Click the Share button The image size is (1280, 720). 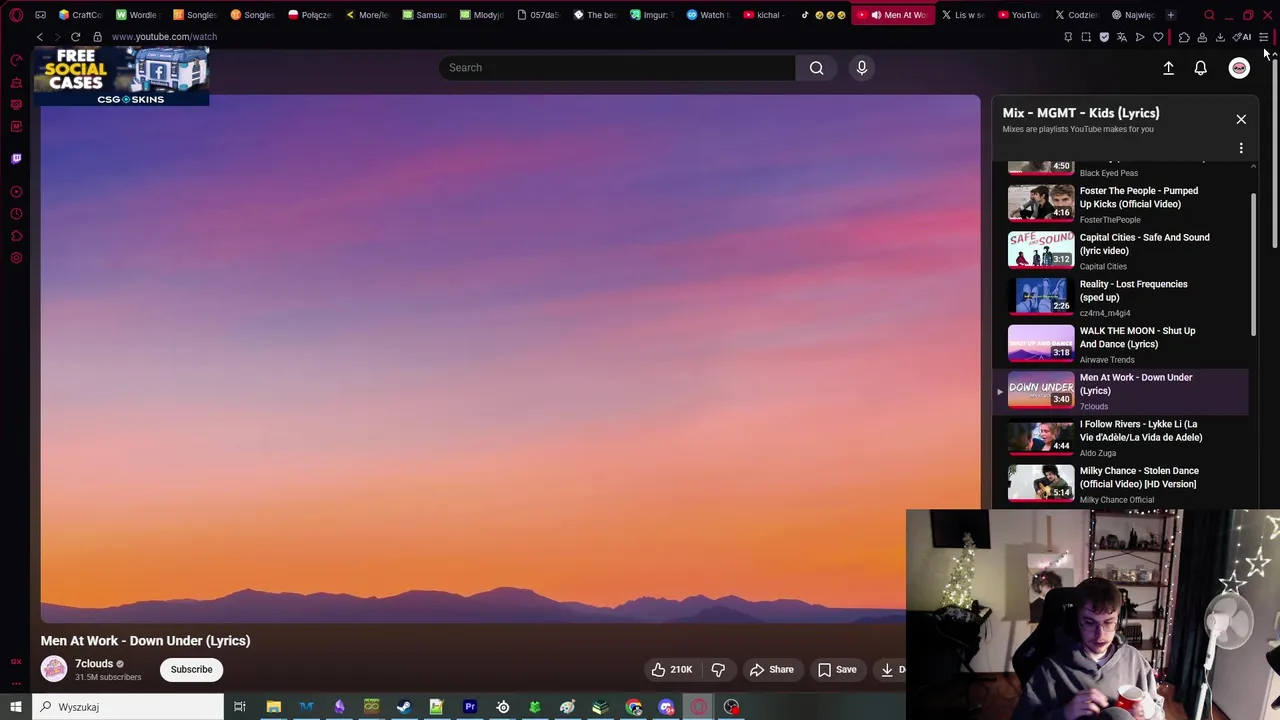771,669
